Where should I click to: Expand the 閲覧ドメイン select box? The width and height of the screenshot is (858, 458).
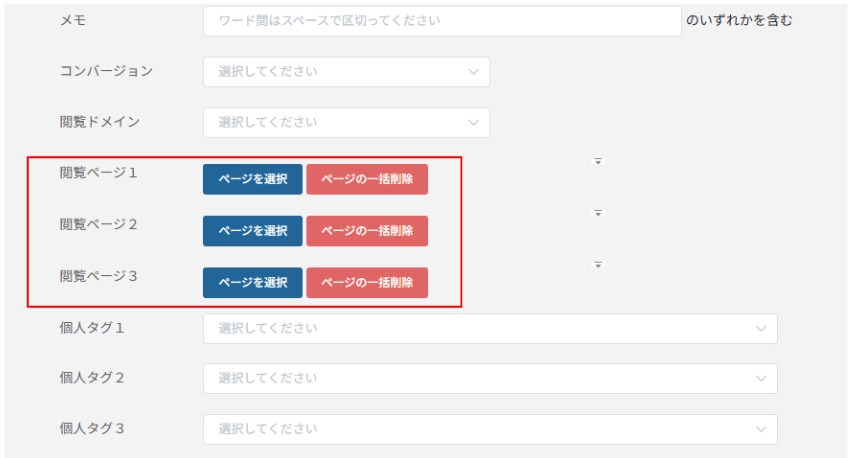346,123
